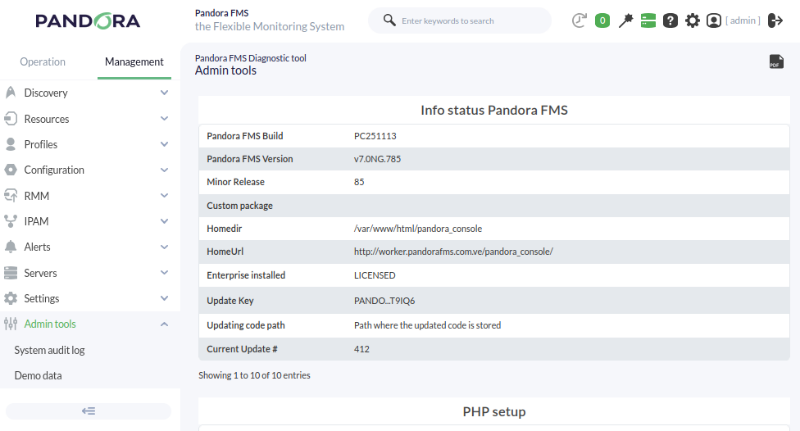Click the Admin tools menu label
Viewport: 800px width, 431px height.
pos(50,324)
